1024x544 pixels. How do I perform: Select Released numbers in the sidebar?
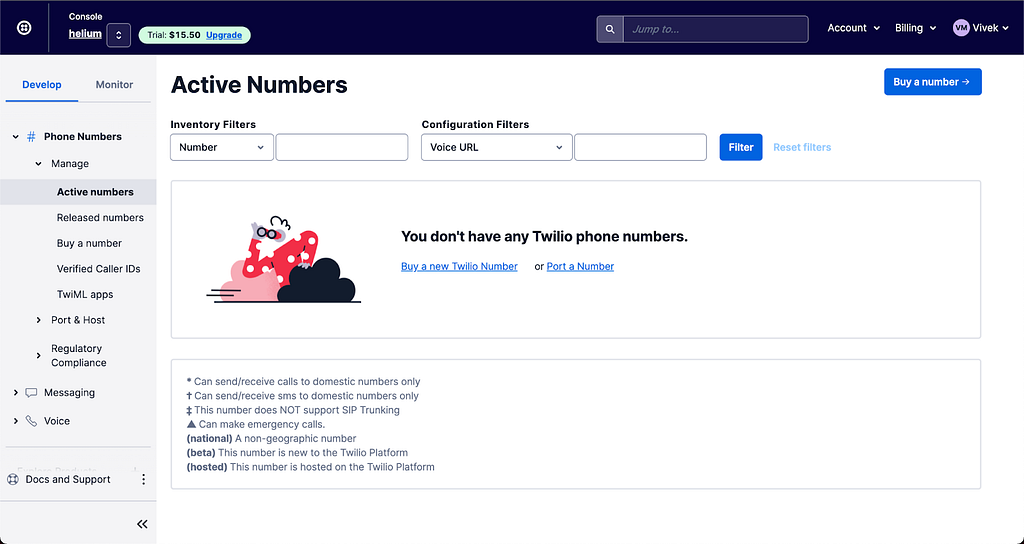(100, 217)
